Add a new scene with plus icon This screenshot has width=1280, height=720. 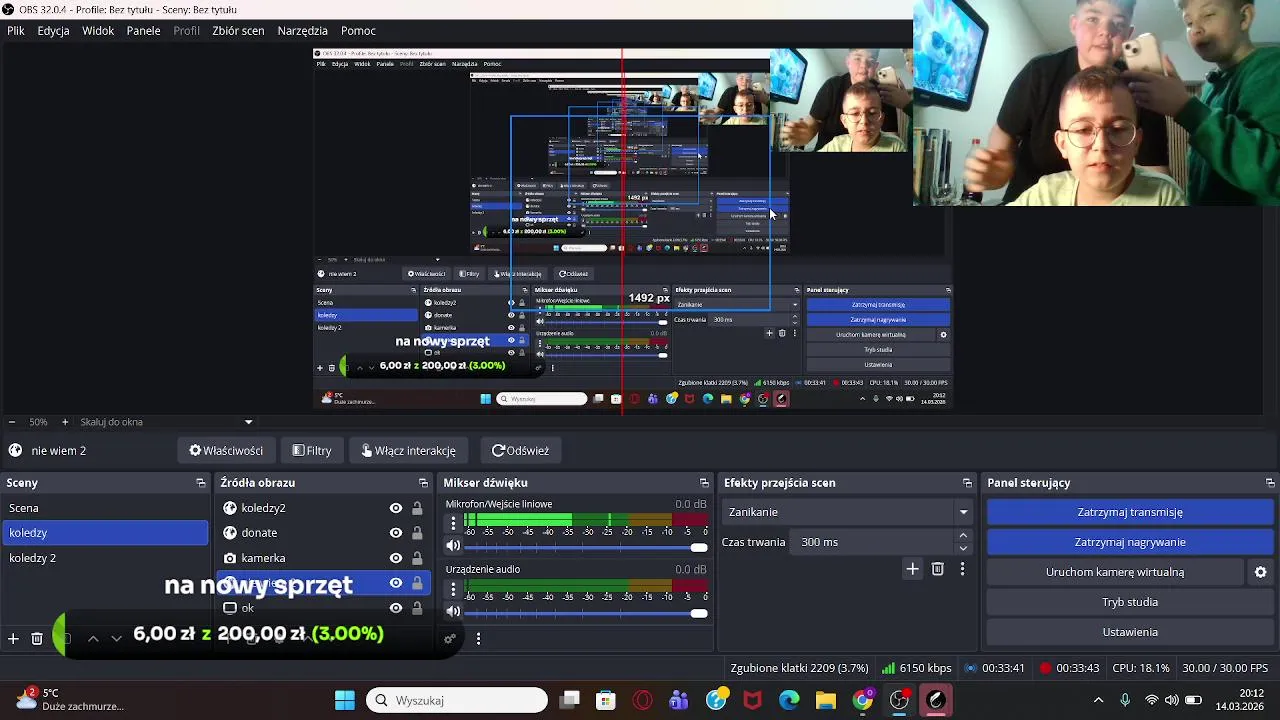click(x=13, y=638)
